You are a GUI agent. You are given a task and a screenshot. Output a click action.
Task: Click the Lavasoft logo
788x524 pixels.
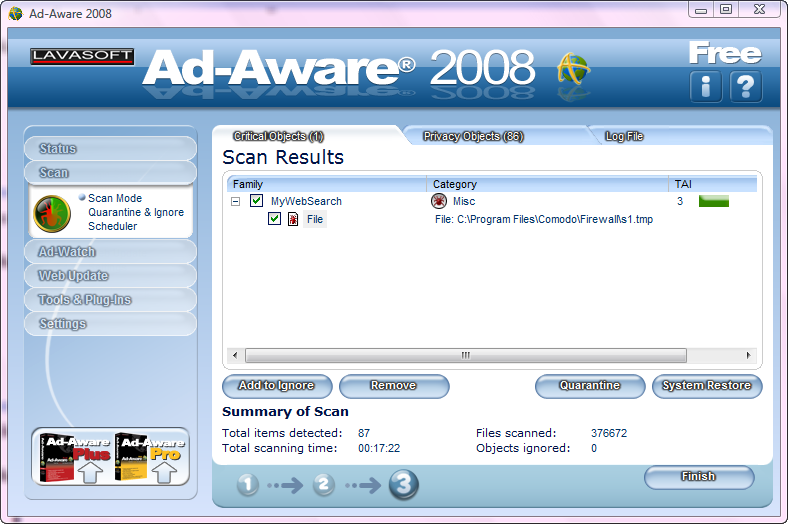tap(82, 56)
